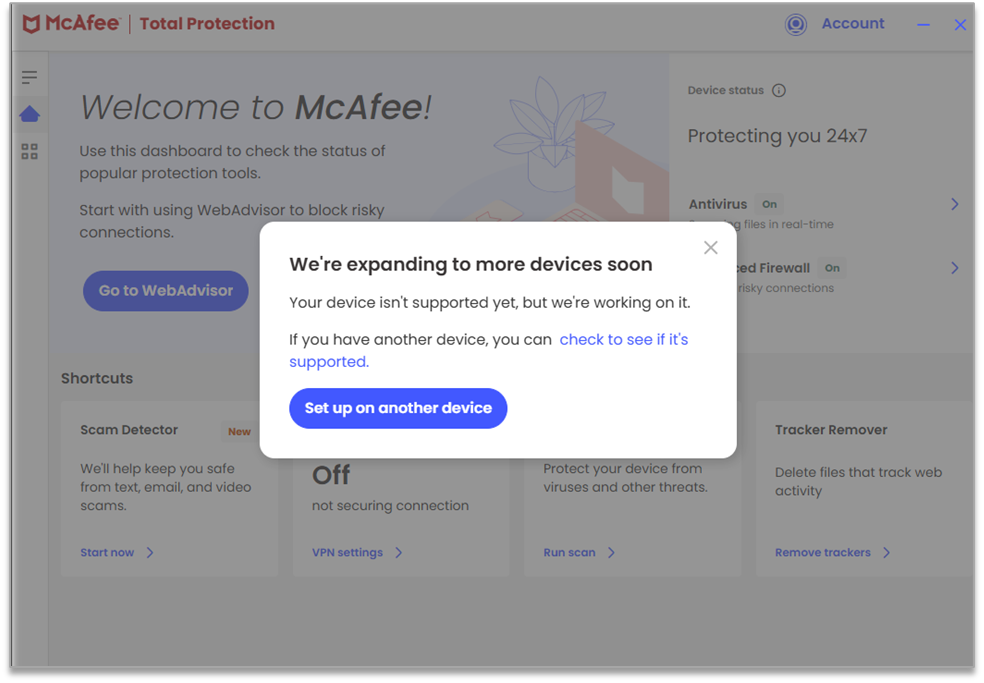The image size is (984, 683).
Task: Dismiss the expanding devices popup
Action: tap(711, 247)
